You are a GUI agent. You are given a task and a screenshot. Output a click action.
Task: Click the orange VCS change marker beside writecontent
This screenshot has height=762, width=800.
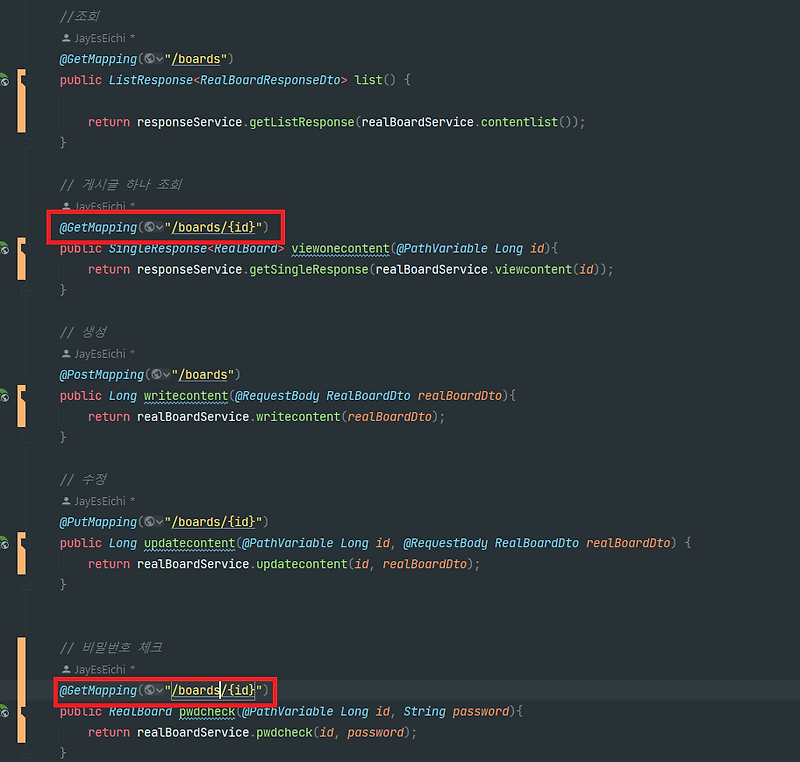pyautogui.click(x=20, y=405)
